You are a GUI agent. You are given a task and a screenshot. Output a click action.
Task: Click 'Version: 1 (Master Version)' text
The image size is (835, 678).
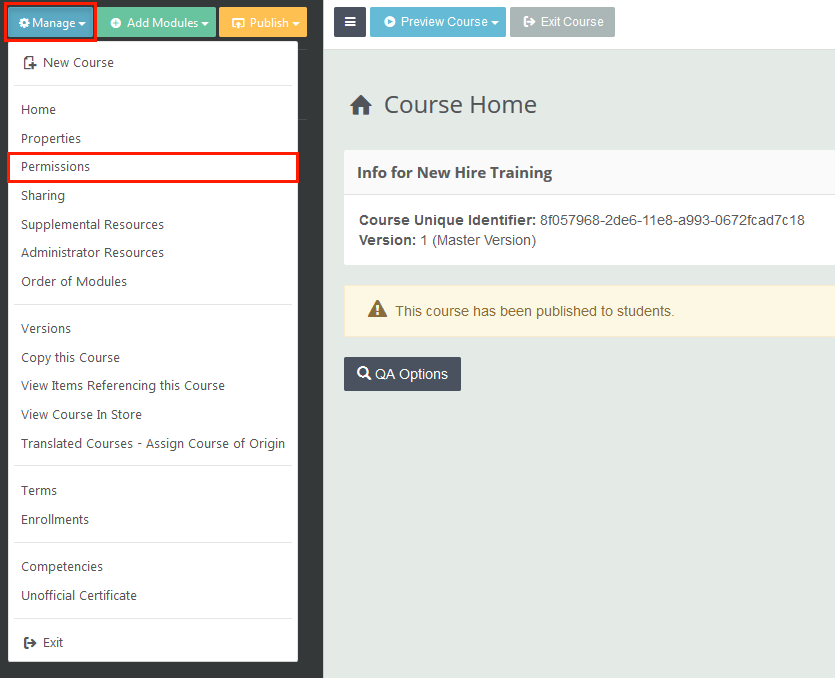pyautogui.click(x=447, y=241)
